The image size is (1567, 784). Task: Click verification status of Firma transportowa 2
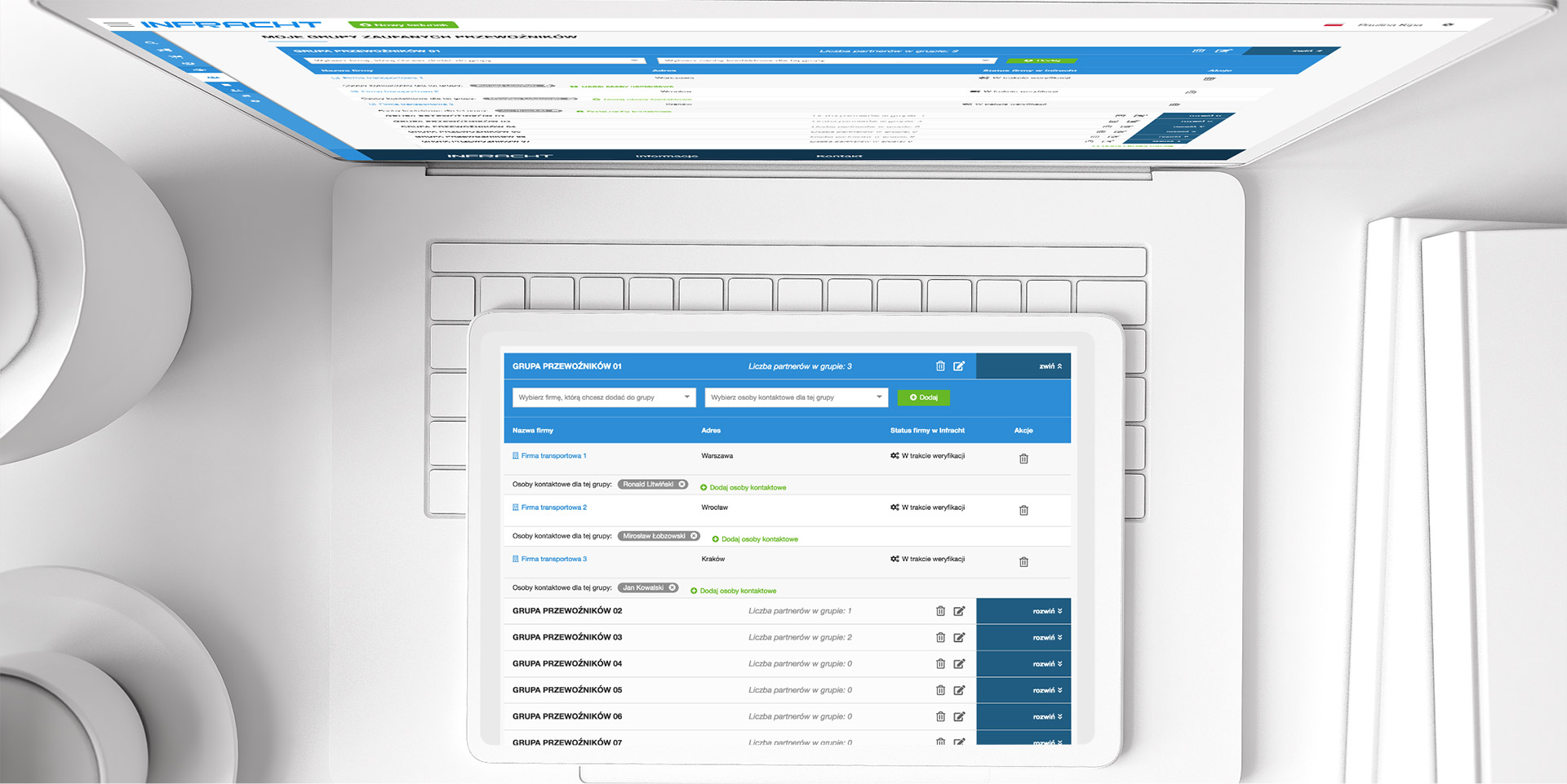click(928, 507)
